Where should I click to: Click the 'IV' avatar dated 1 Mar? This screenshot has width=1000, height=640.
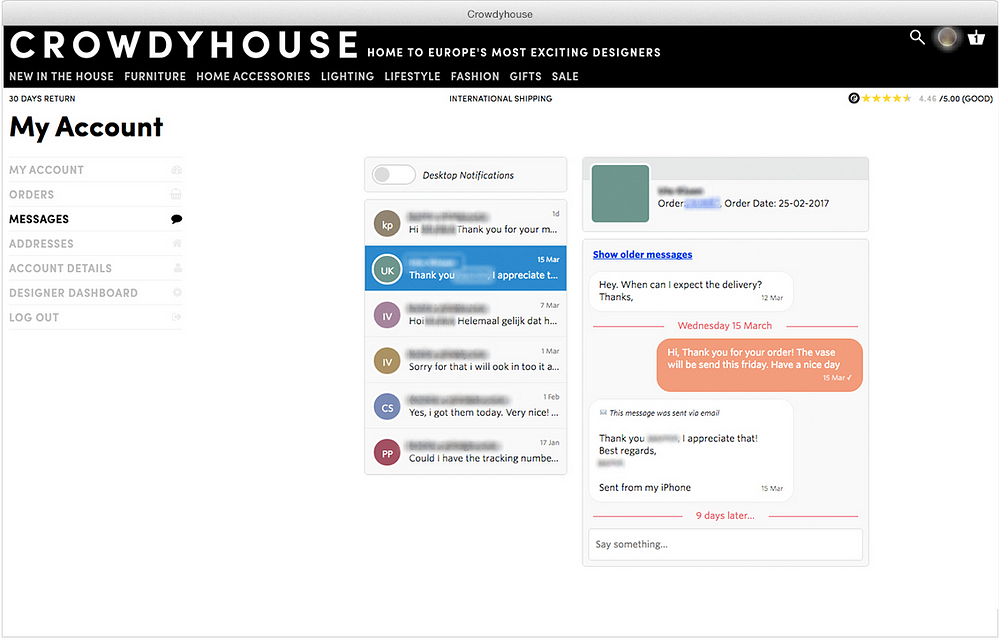[x=387, y=361]
